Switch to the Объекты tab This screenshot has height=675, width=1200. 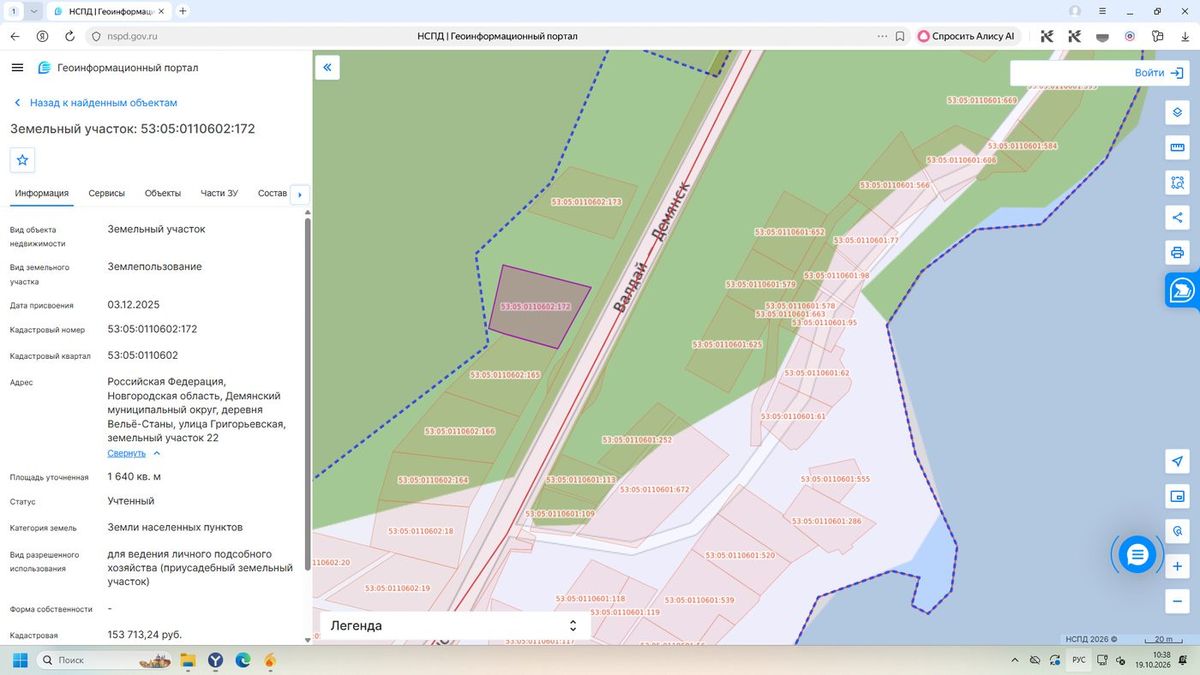pos(163,193)
